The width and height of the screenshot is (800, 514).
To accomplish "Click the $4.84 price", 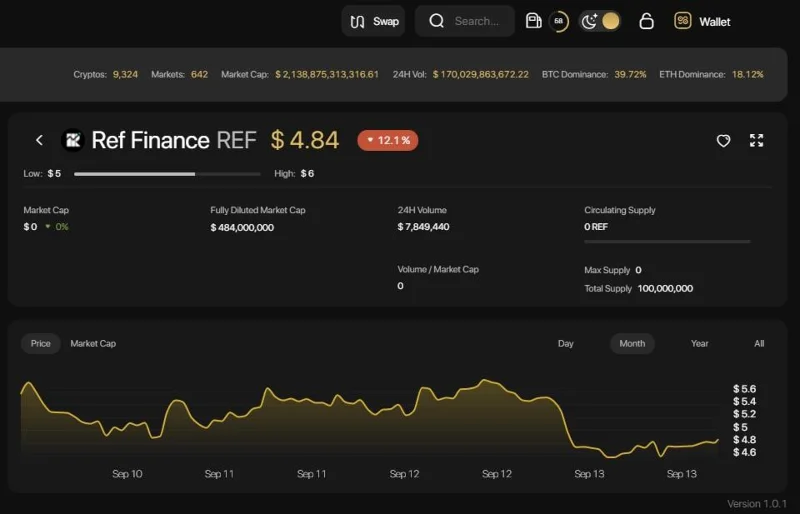I will pyautogui.click(x=305, y=140).
